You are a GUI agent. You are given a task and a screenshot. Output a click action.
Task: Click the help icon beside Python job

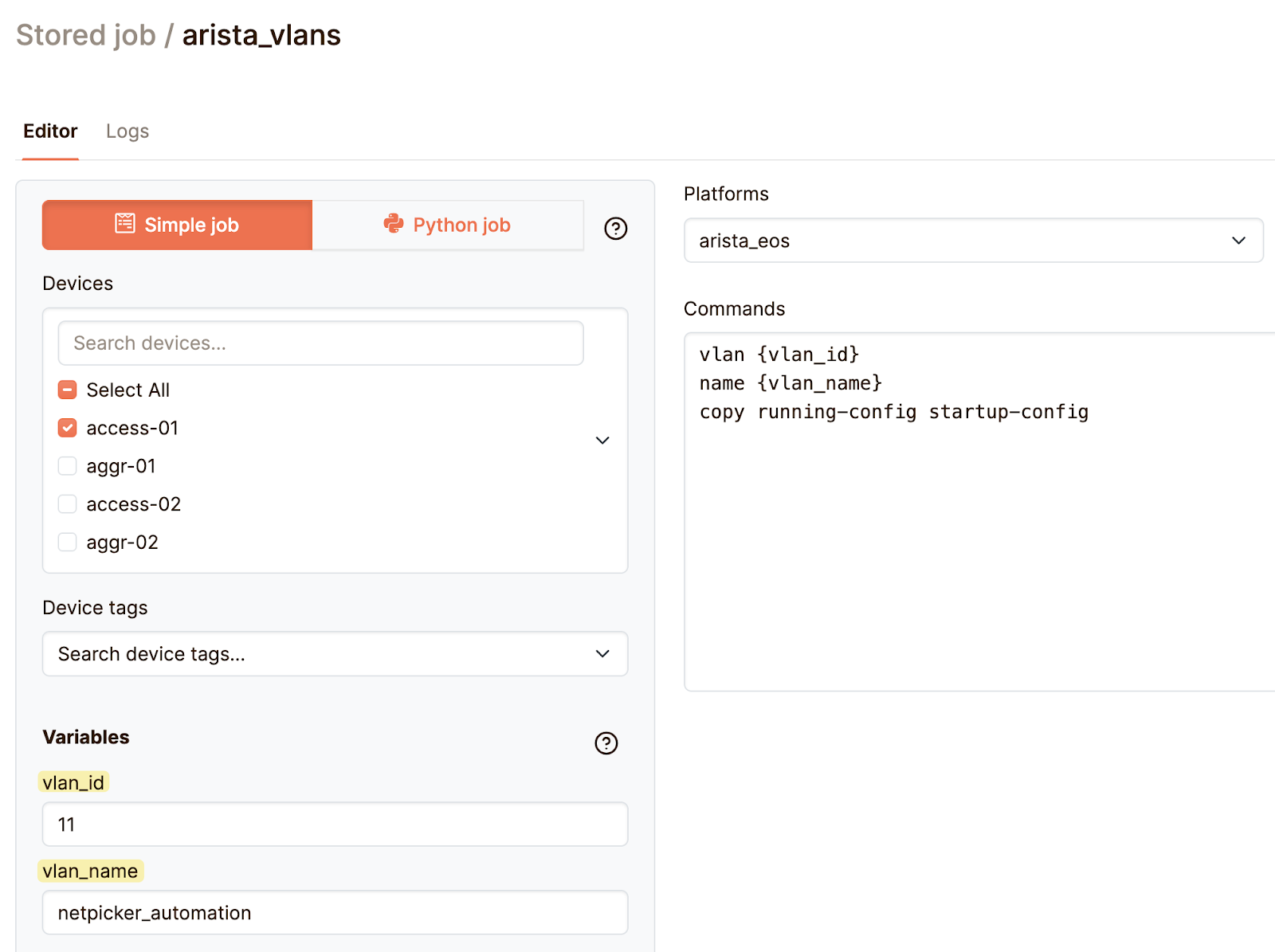click(x=615, y=229)
